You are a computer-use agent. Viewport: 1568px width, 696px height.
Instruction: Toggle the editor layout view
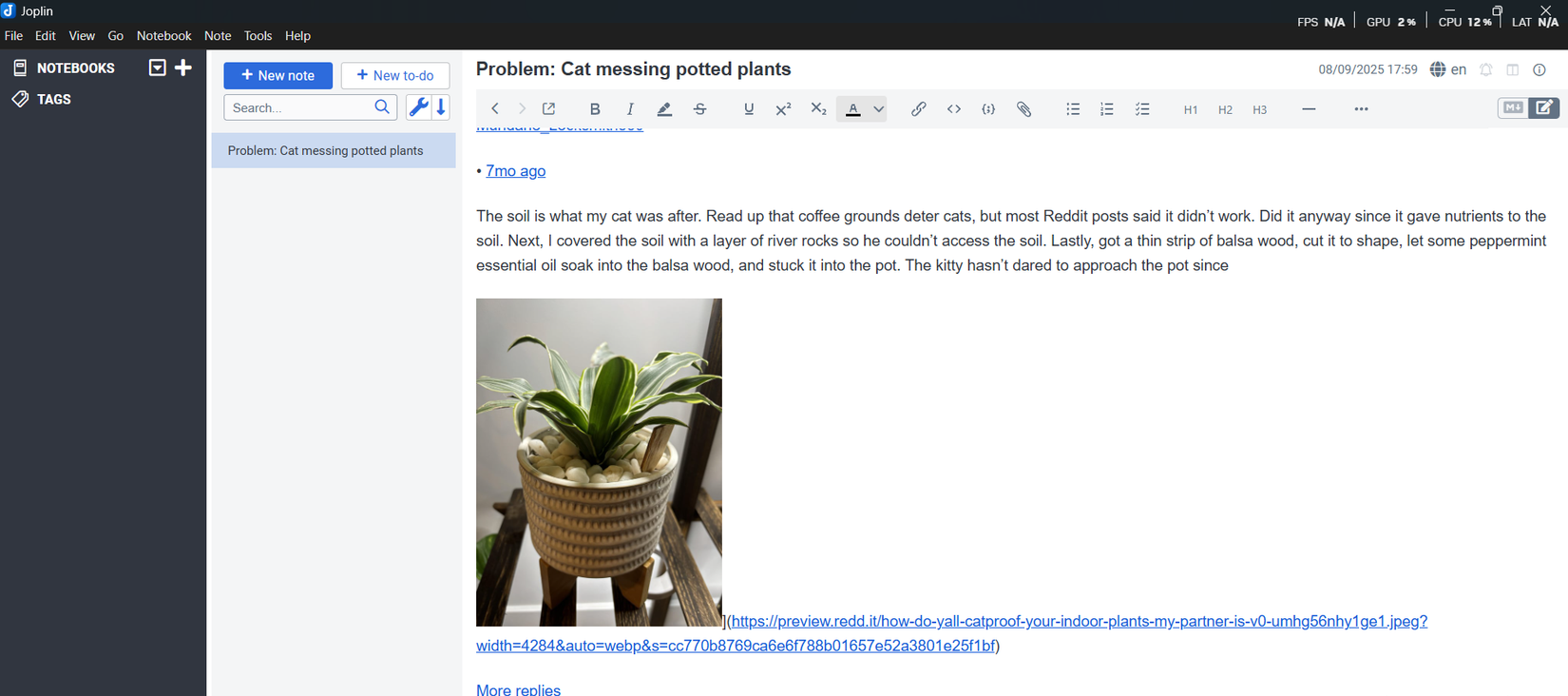[1512, 69]
